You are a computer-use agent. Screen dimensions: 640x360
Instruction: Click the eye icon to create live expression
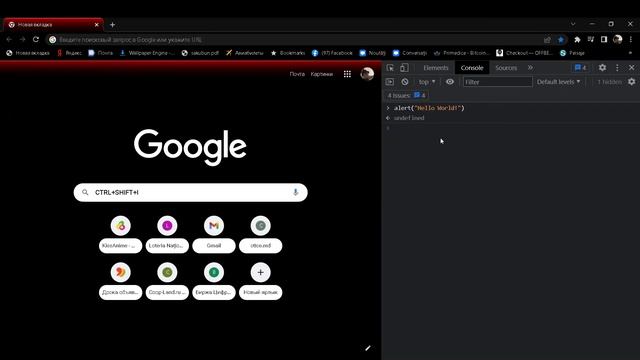(450, 82)
